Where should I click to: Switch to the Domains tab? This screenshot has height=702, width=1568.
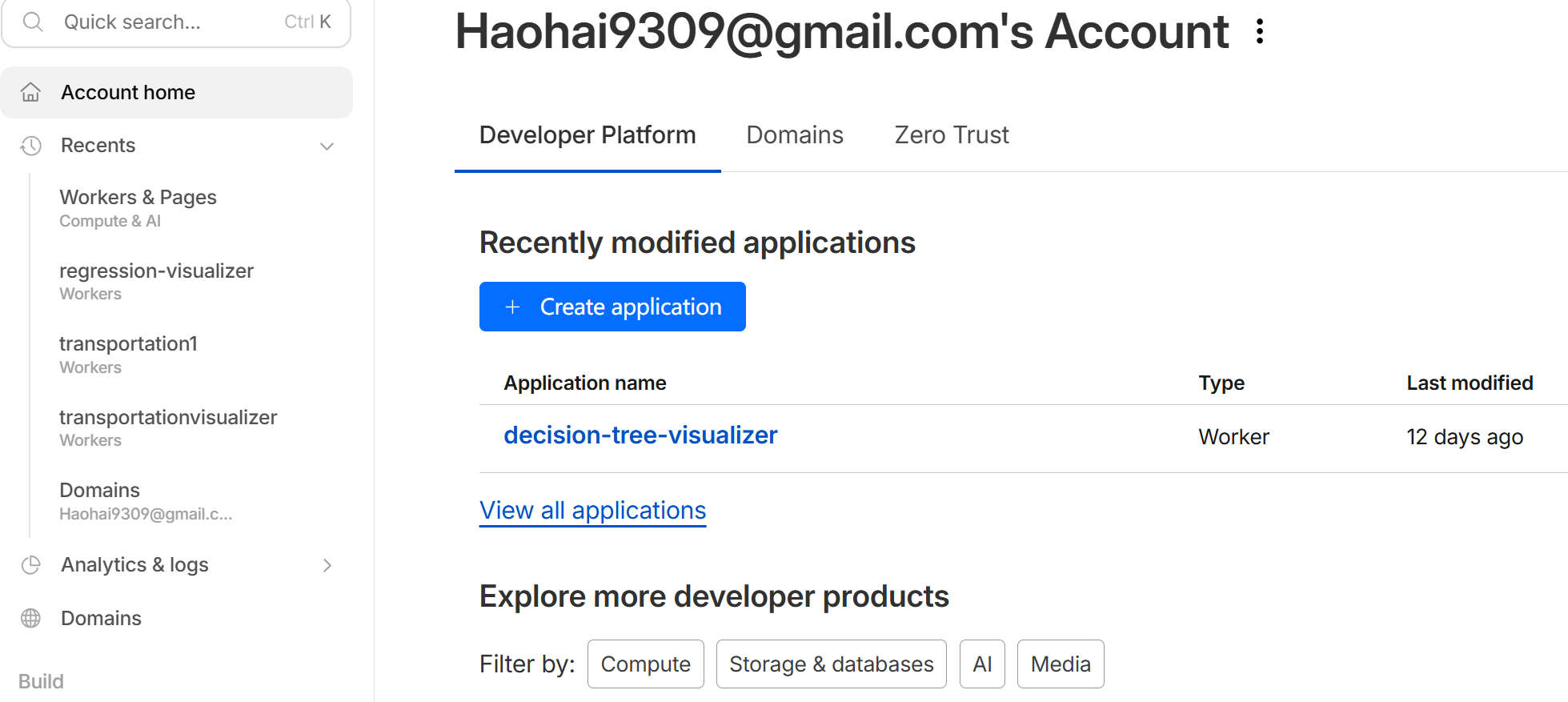tap(794, 135)
